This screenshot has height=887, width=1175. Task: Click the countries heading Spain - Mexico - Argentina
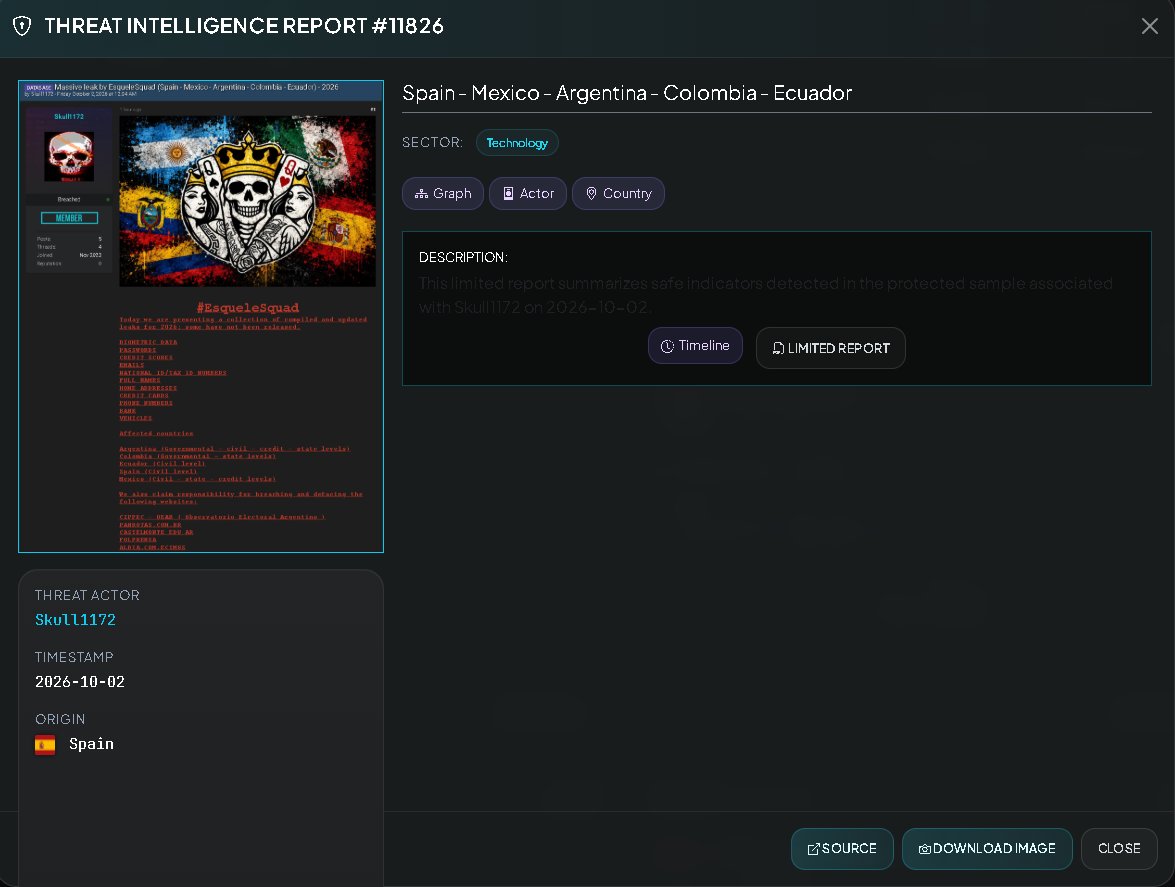[627, 93]
